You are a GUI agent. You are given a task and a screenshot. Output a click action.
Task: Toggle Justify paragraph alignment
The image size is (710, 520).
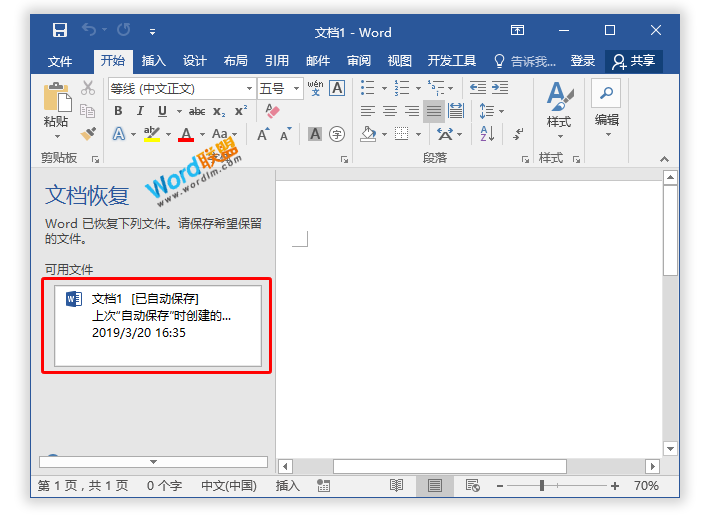click(433, 111)
